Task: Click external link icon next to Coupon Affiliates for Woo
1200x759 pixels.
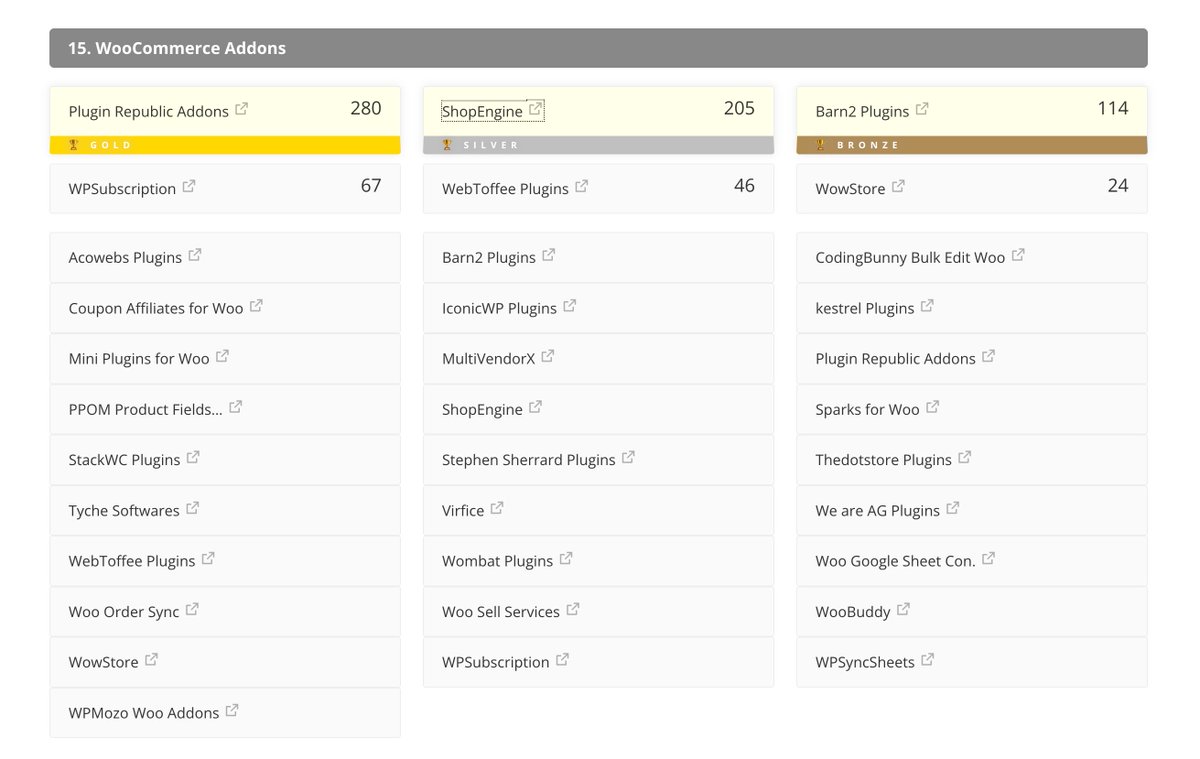Action: (256, 306)
